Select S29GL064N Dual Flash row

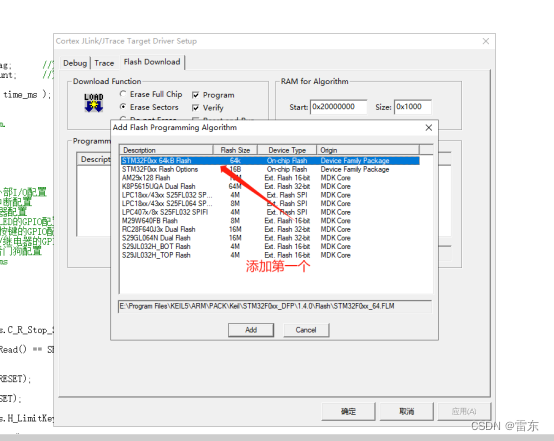(270, 238)
